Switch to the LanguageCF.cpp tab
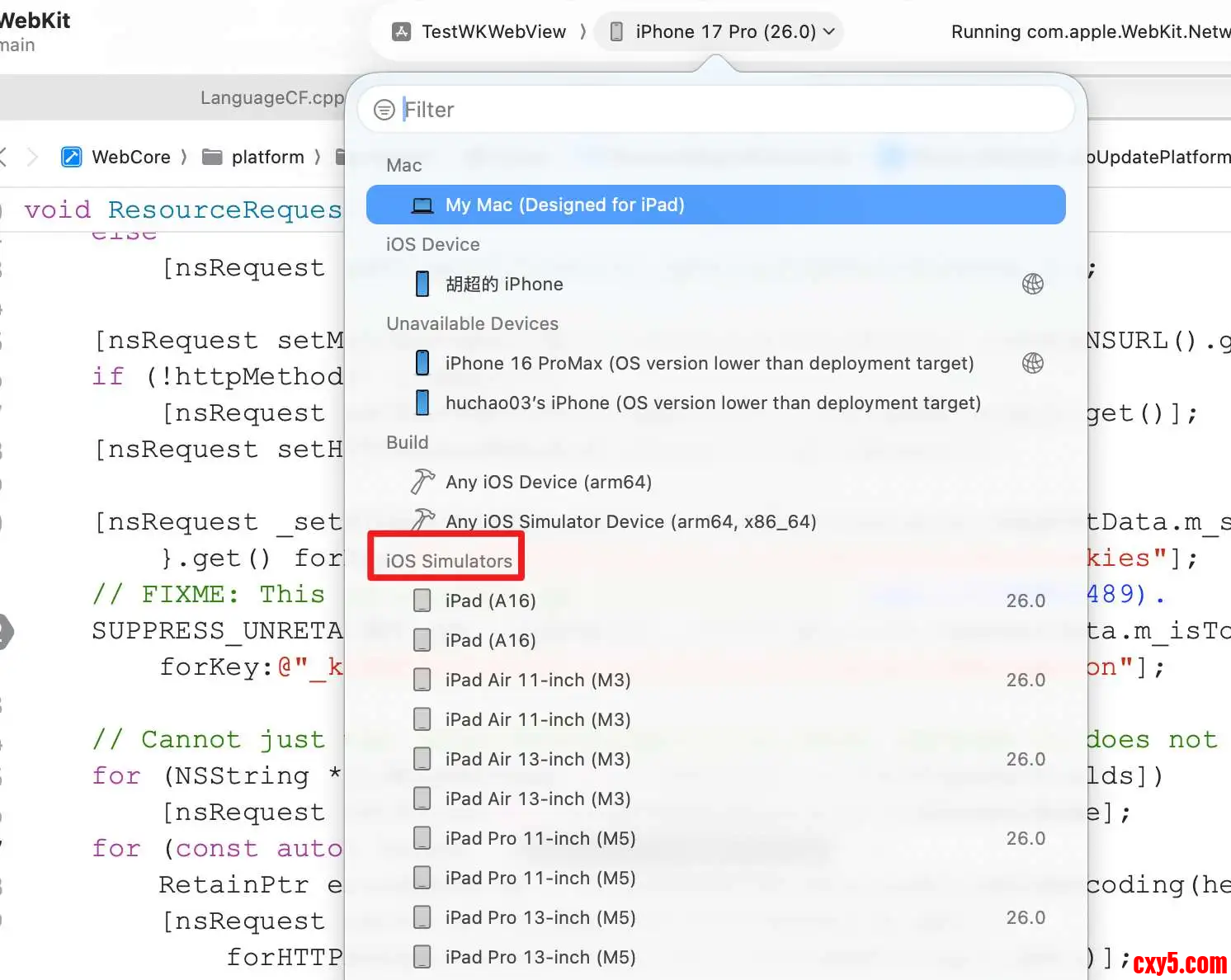The image size is (1231, 980). [271, 97]
